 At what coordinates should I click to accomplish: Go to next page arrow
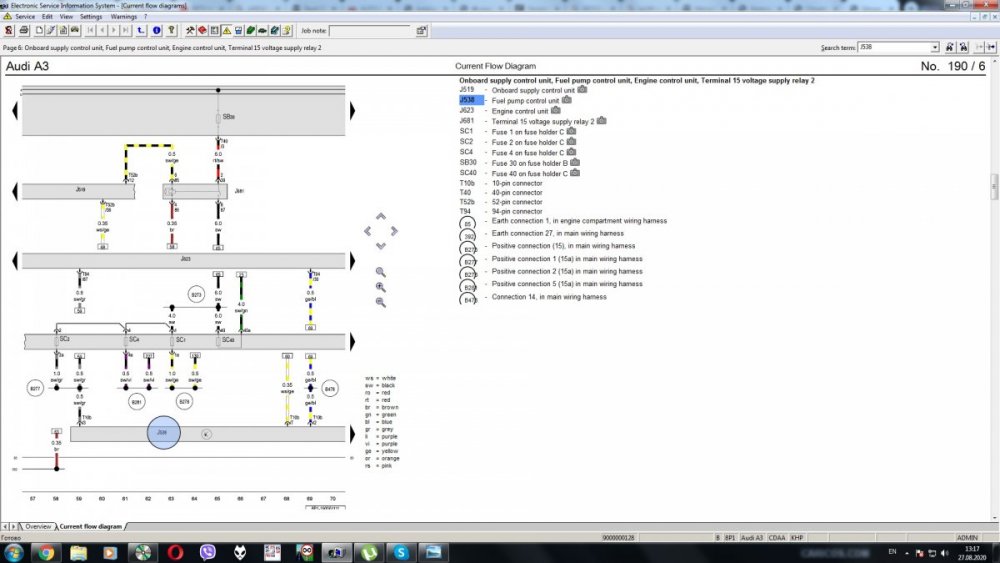[114, 30]
